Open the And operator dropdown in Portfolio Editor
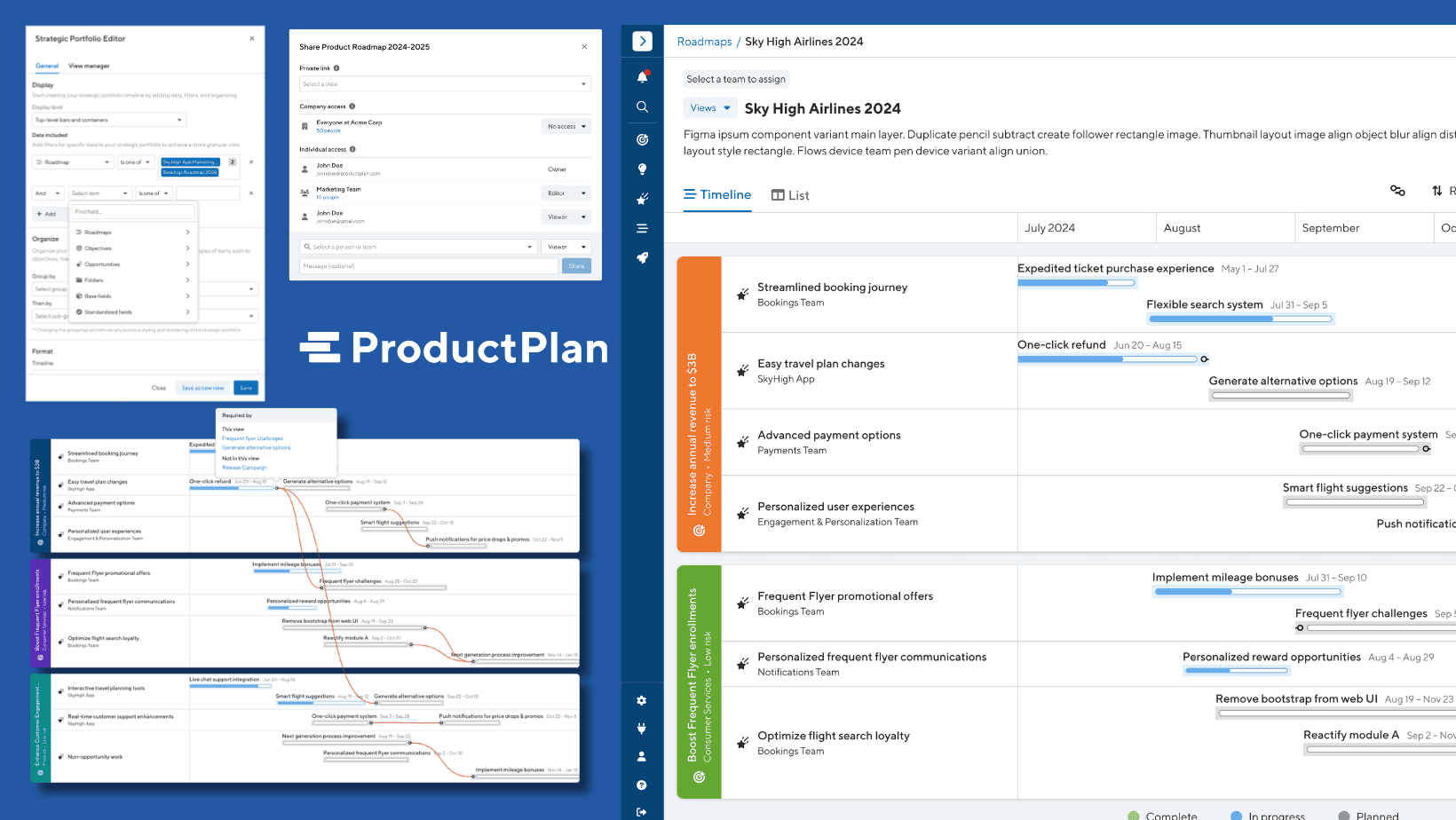Image resolution: width=1456 pixels, height=820 pixels. point(48,193)
